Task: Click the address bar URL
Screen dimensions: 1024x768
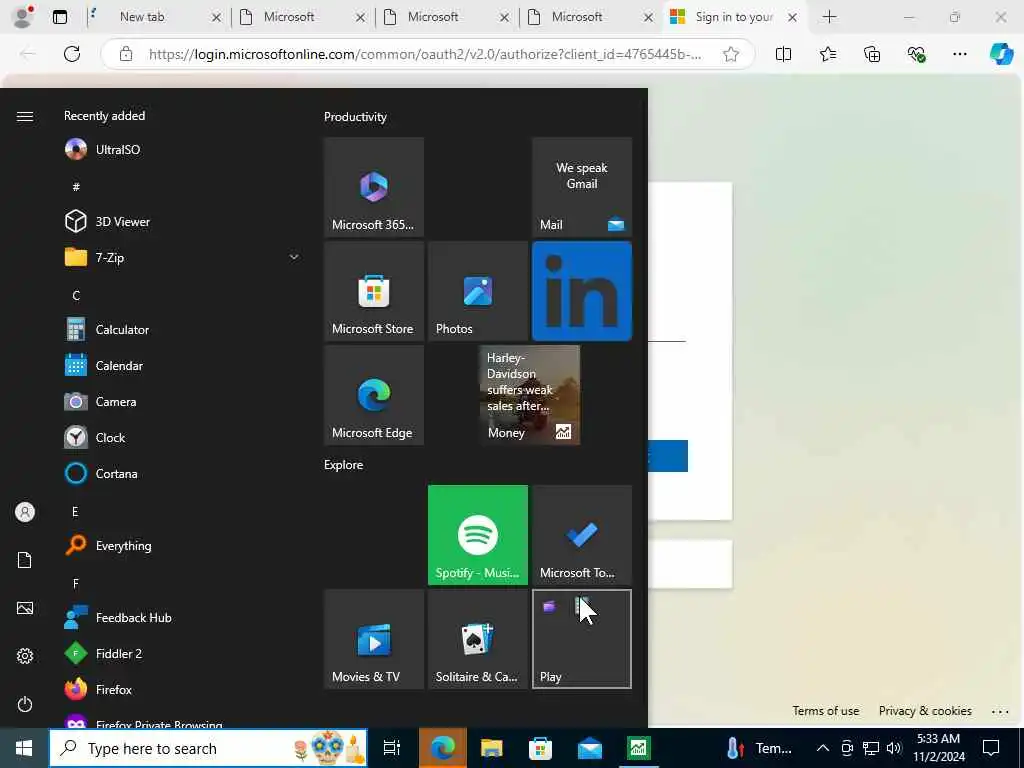Action: [x=424, y=54]
